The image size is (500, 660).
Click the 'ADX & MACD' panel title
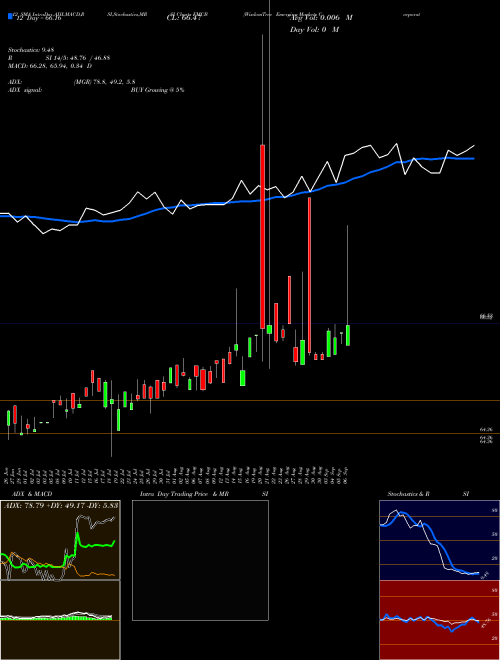[x=32, y=494]
